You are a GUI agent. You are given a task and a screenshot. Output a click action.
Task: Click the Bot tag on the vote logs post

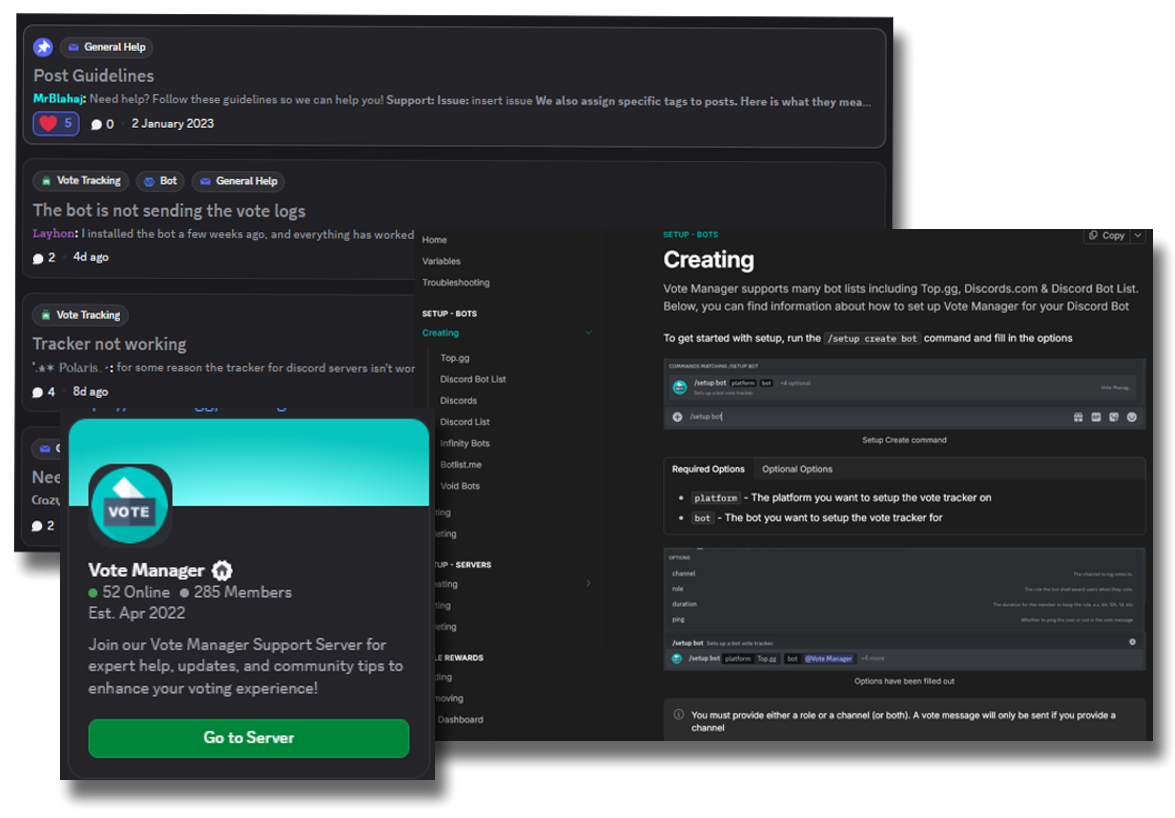160,181
